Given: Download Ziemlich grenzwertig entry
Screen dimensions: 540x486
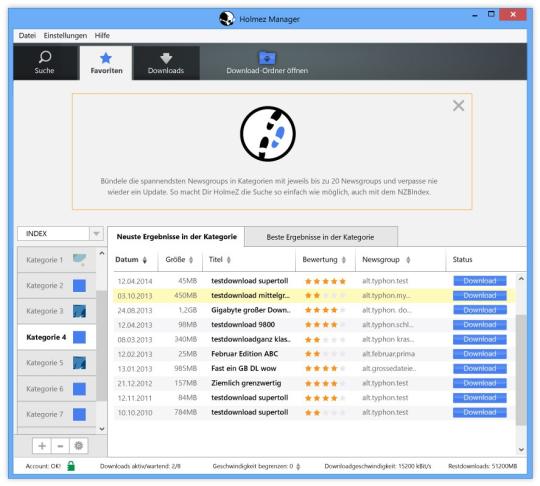Looking at the screenshot, I should 480,383.
